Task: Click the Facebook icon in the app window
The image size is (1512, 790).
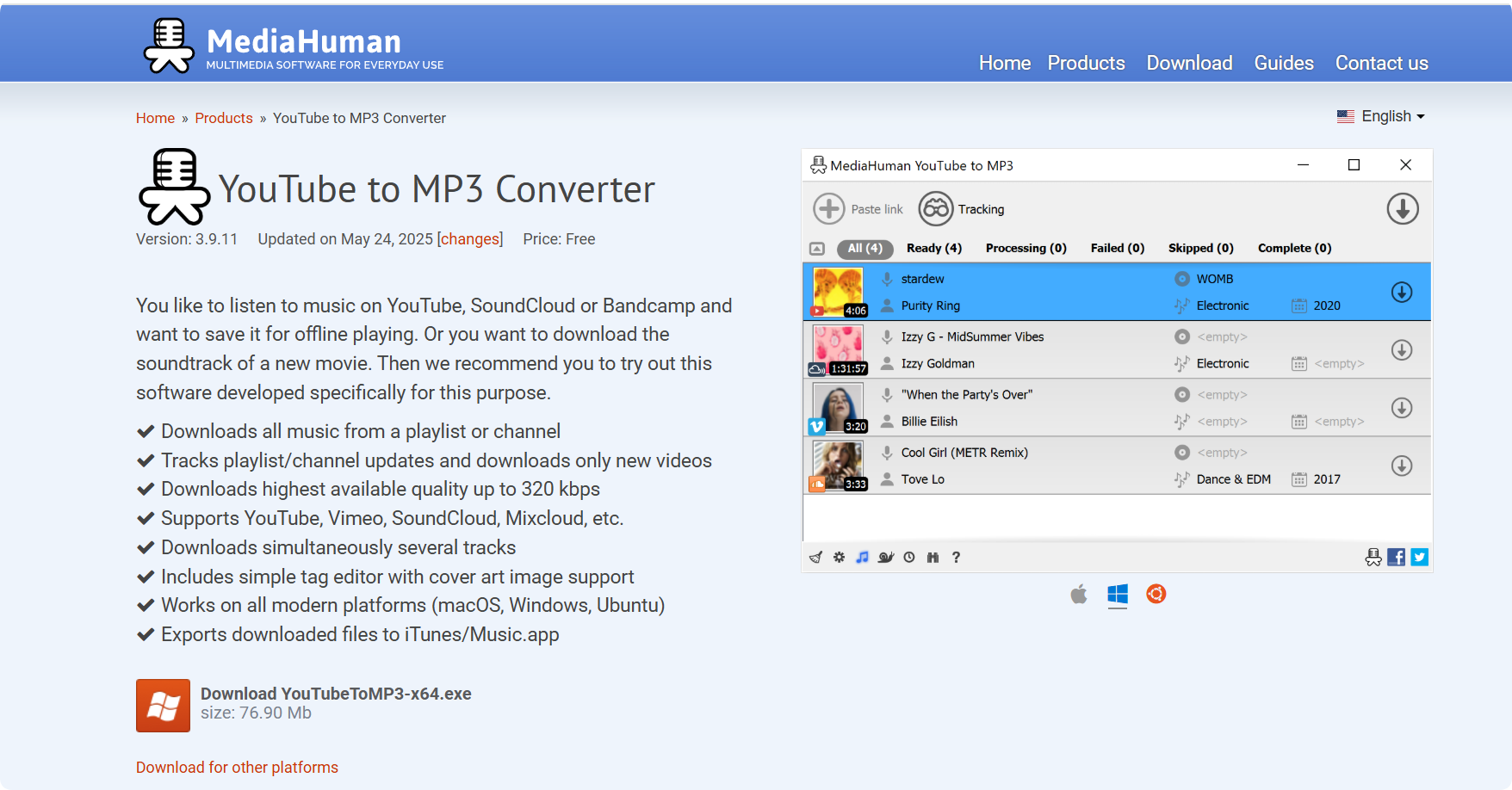Action: pyautogui.click(x=1397, y=558)
